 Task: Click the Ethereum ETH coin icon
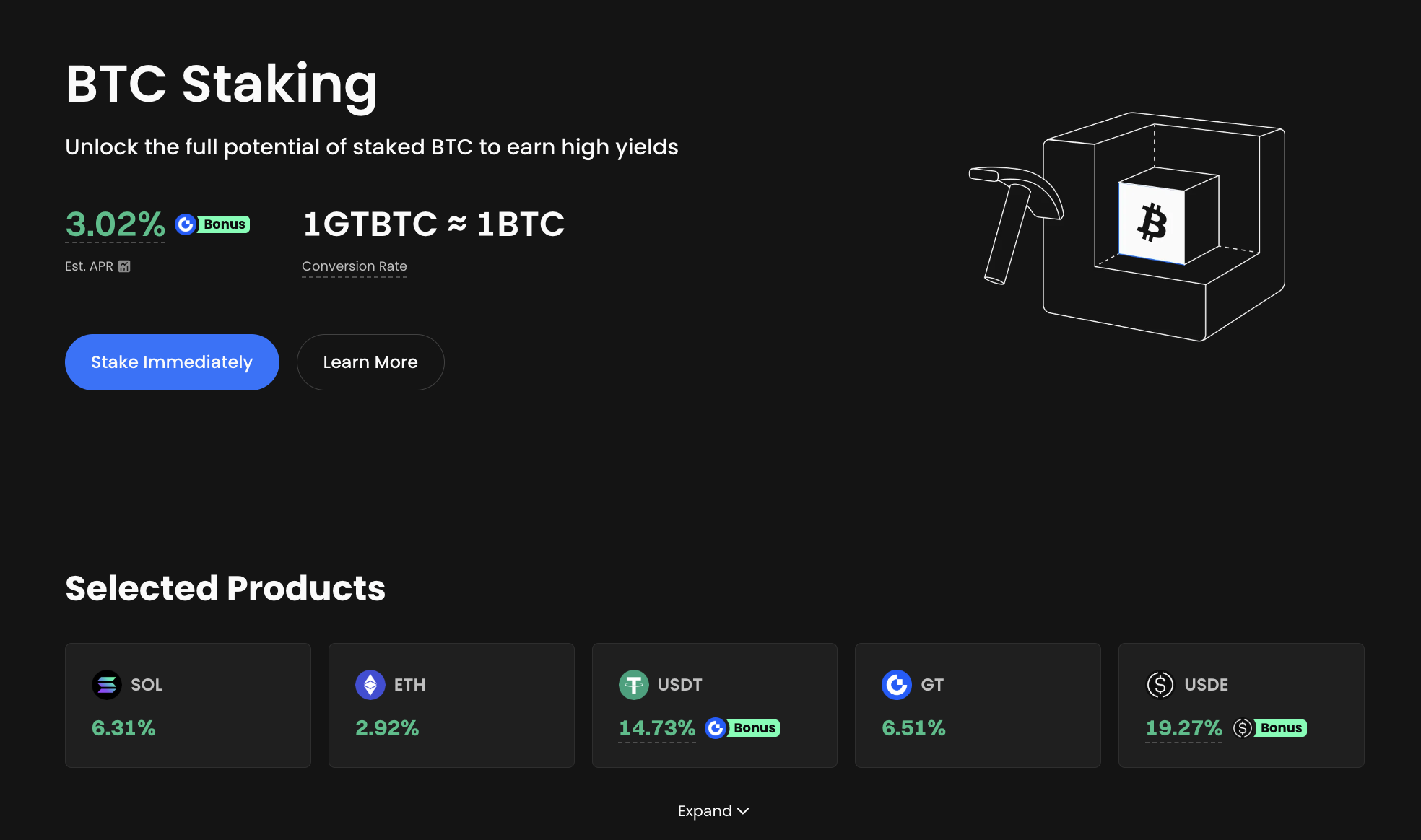370,685
